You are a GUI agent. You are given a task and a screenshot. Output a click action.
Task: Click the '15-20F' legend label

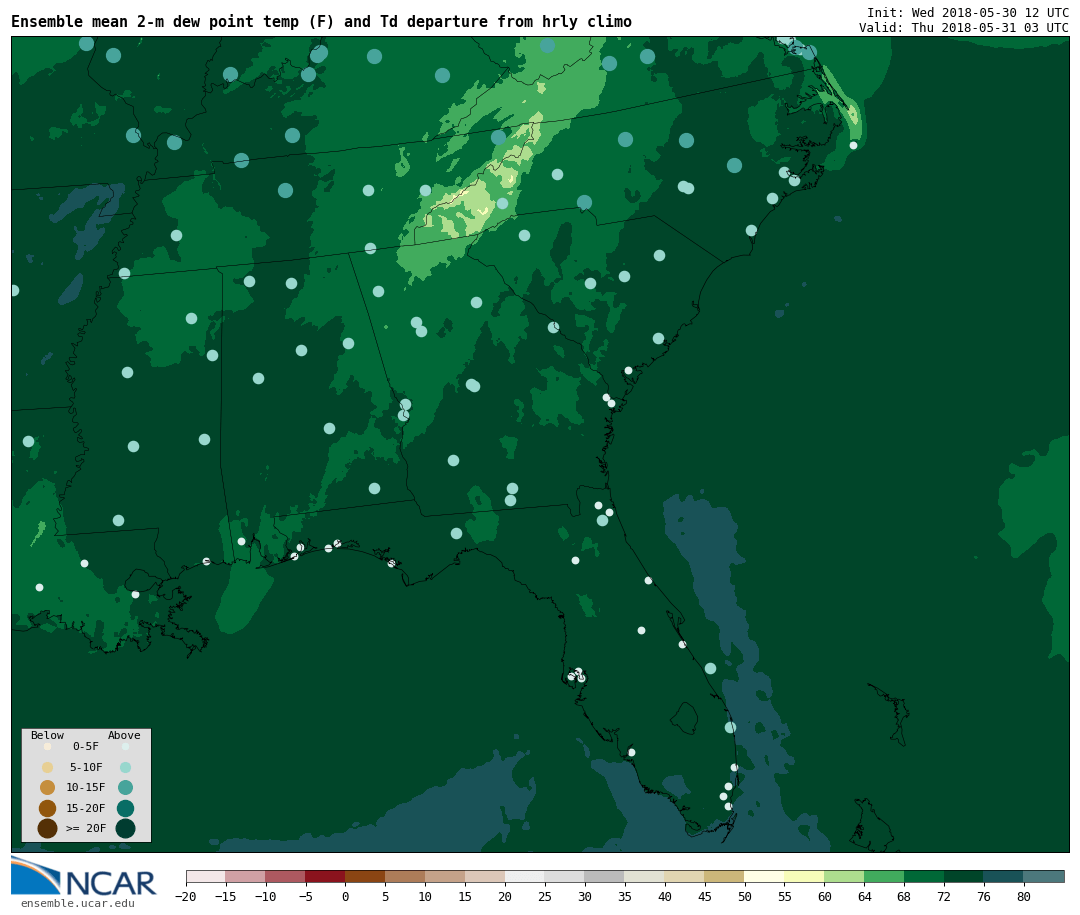86,808
